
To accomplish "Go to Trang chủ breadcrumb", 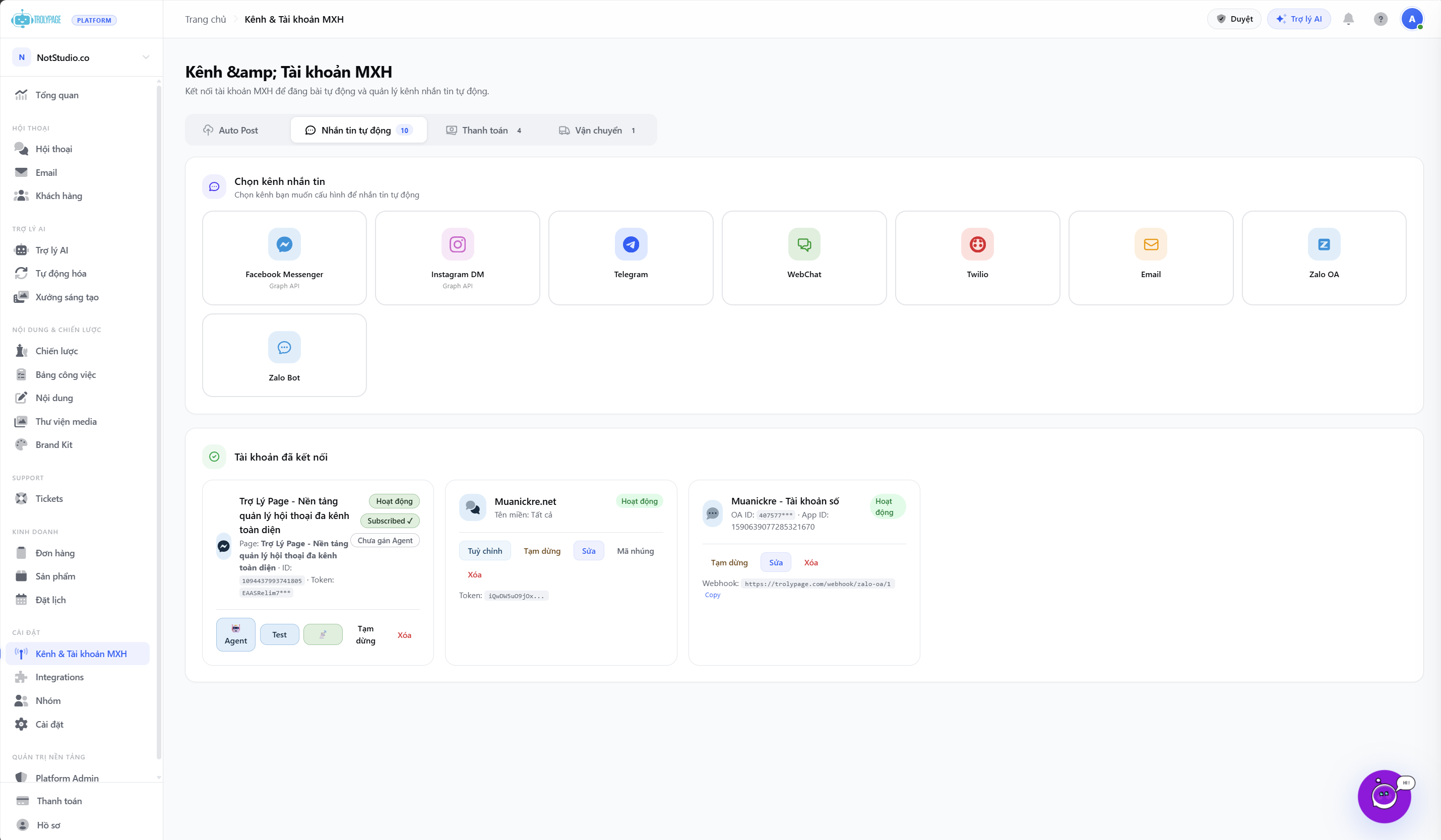I will click(205, 20).
